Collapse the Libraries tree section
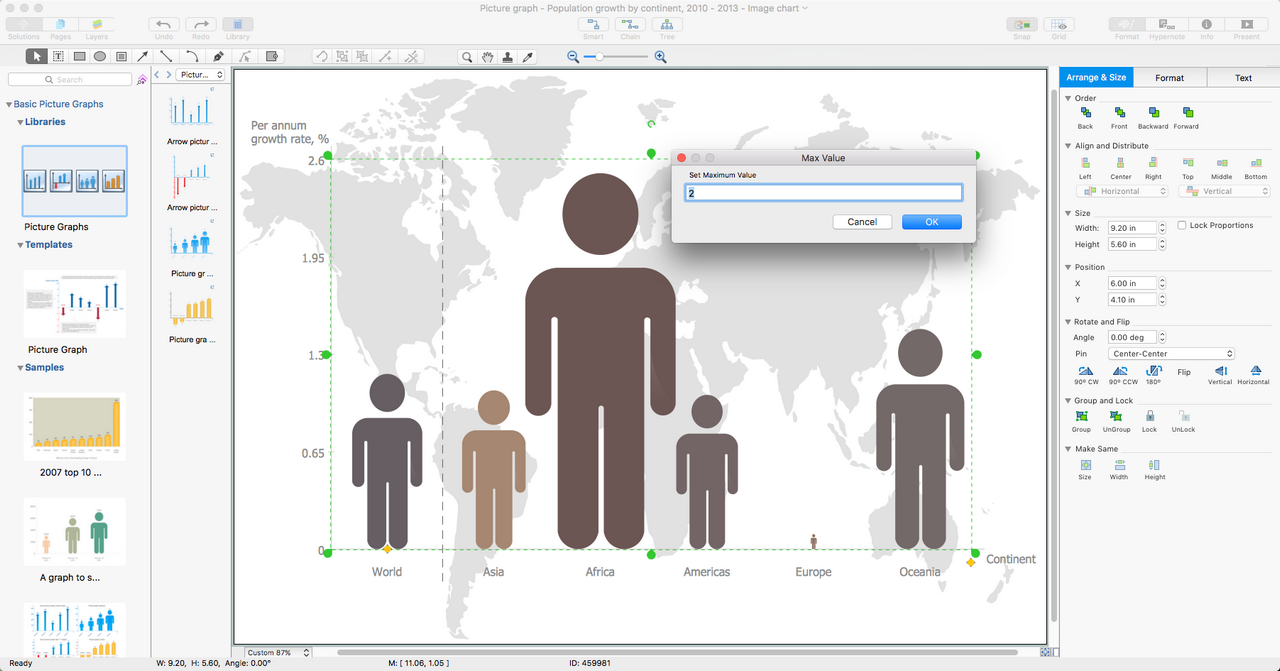 coord(19,122)
